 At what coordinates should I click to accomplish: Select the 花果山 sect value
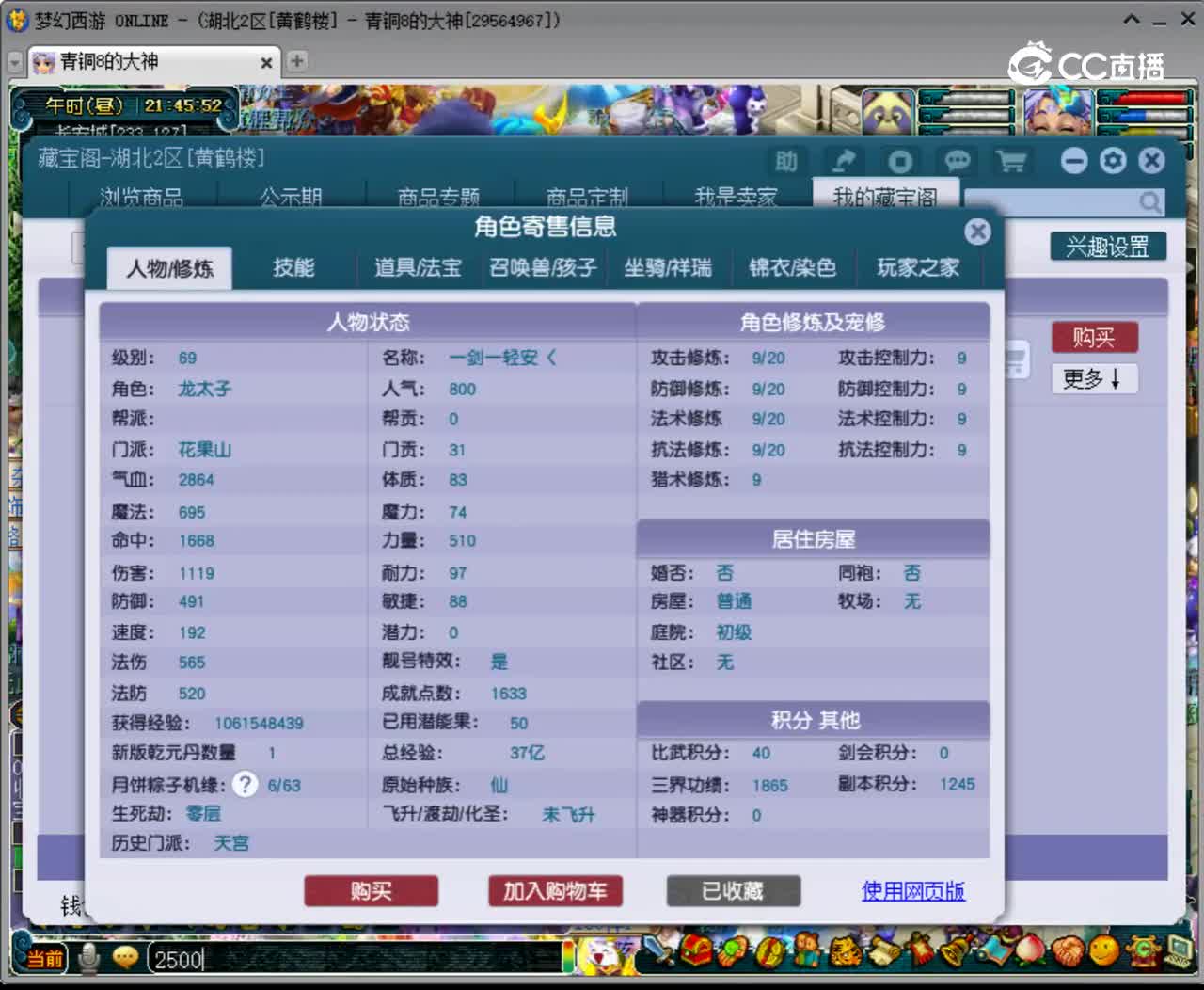pyautogui.click(x=204, y=449)
